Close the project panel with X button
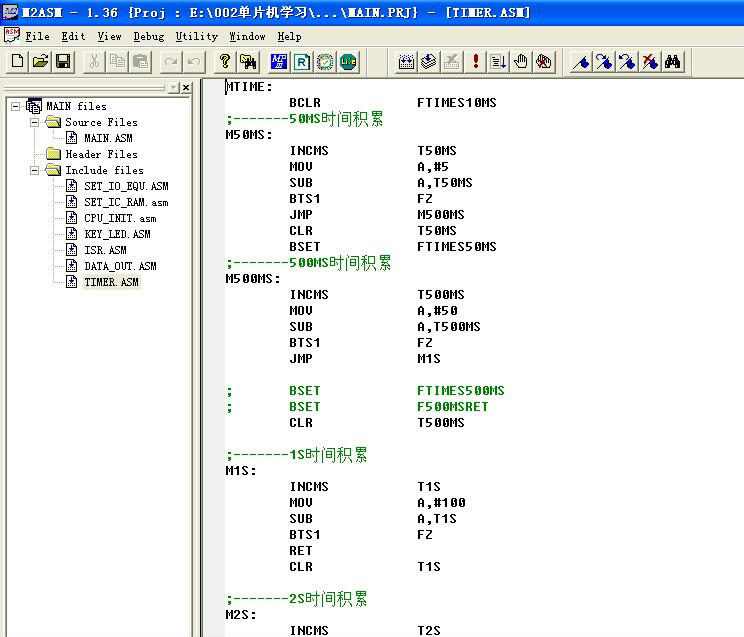Screen dimensions: 744x637 click(186, 88)
